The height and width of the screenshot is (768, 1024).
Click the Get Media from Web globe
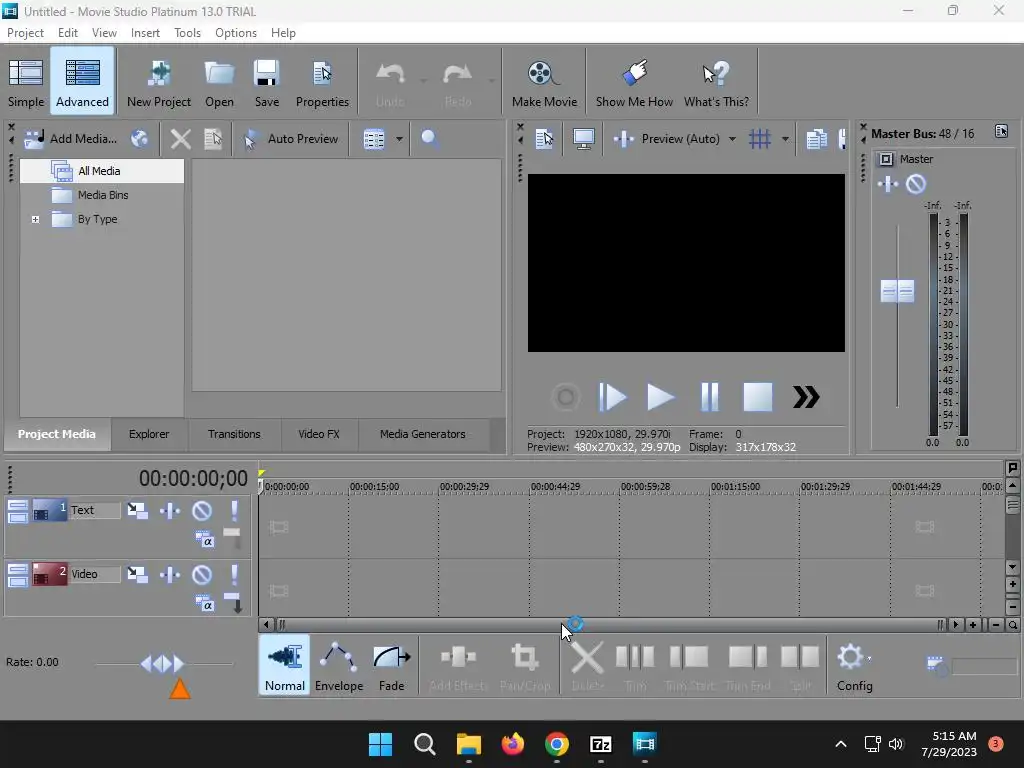(139, 138)
